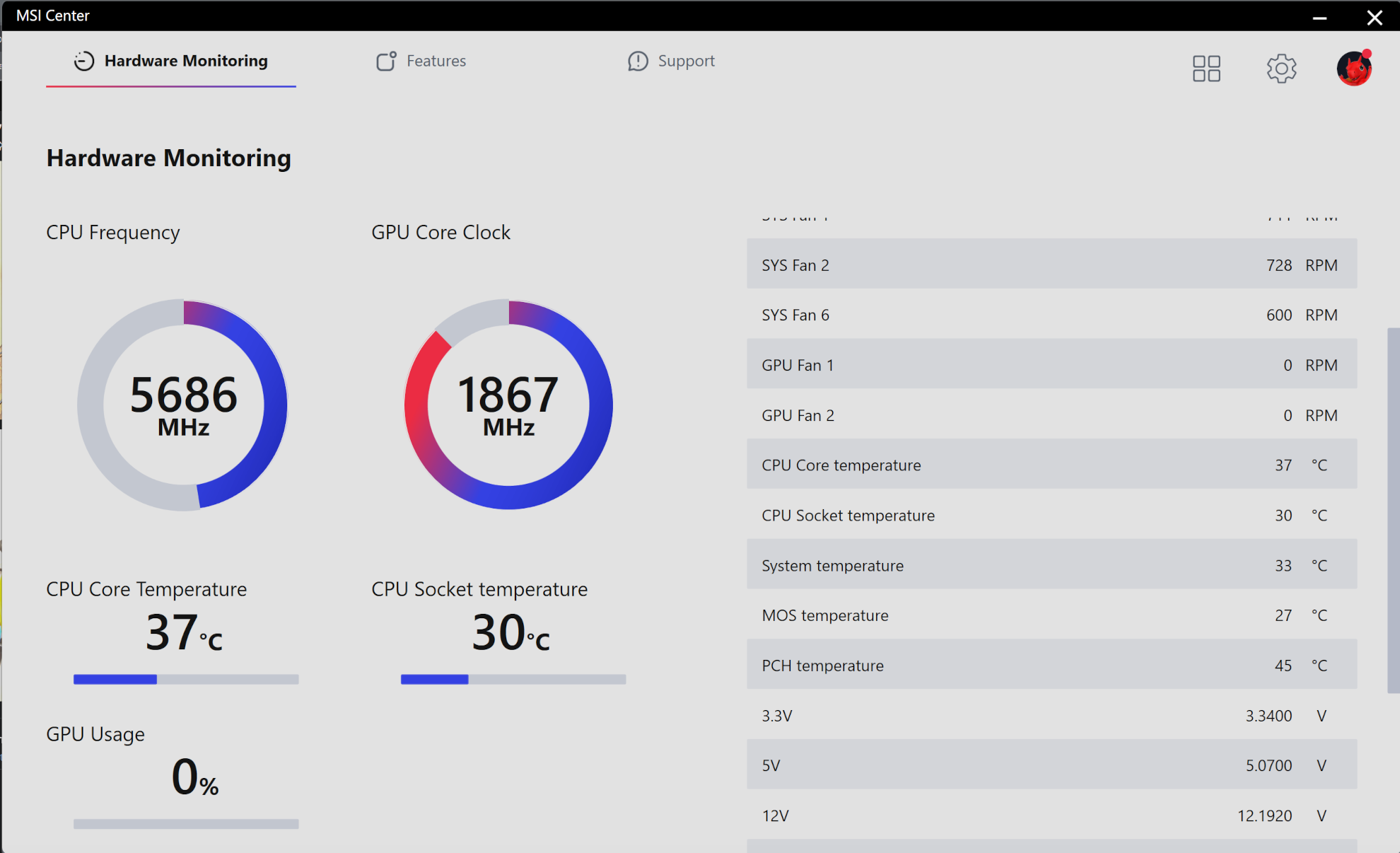Open the grid apps view icon
This screenshot has height=853, width=1400.
(x=1206, y=69)
